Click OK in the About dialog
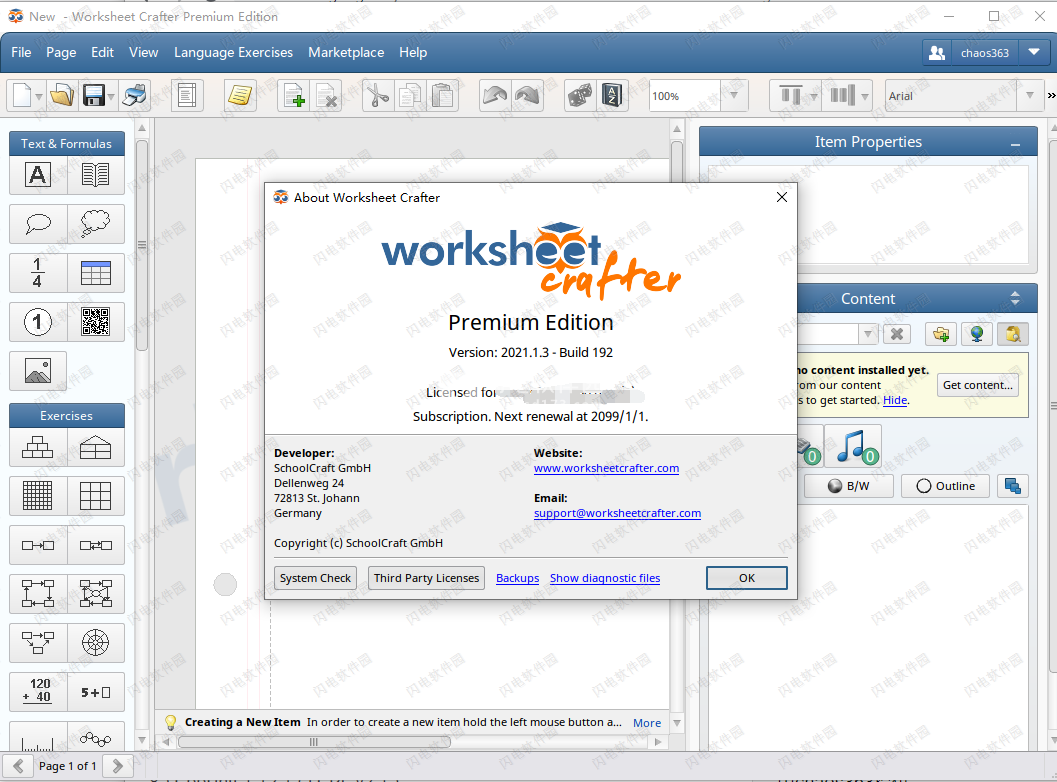Screen dimensions: 1057x782 pos(746,578)
